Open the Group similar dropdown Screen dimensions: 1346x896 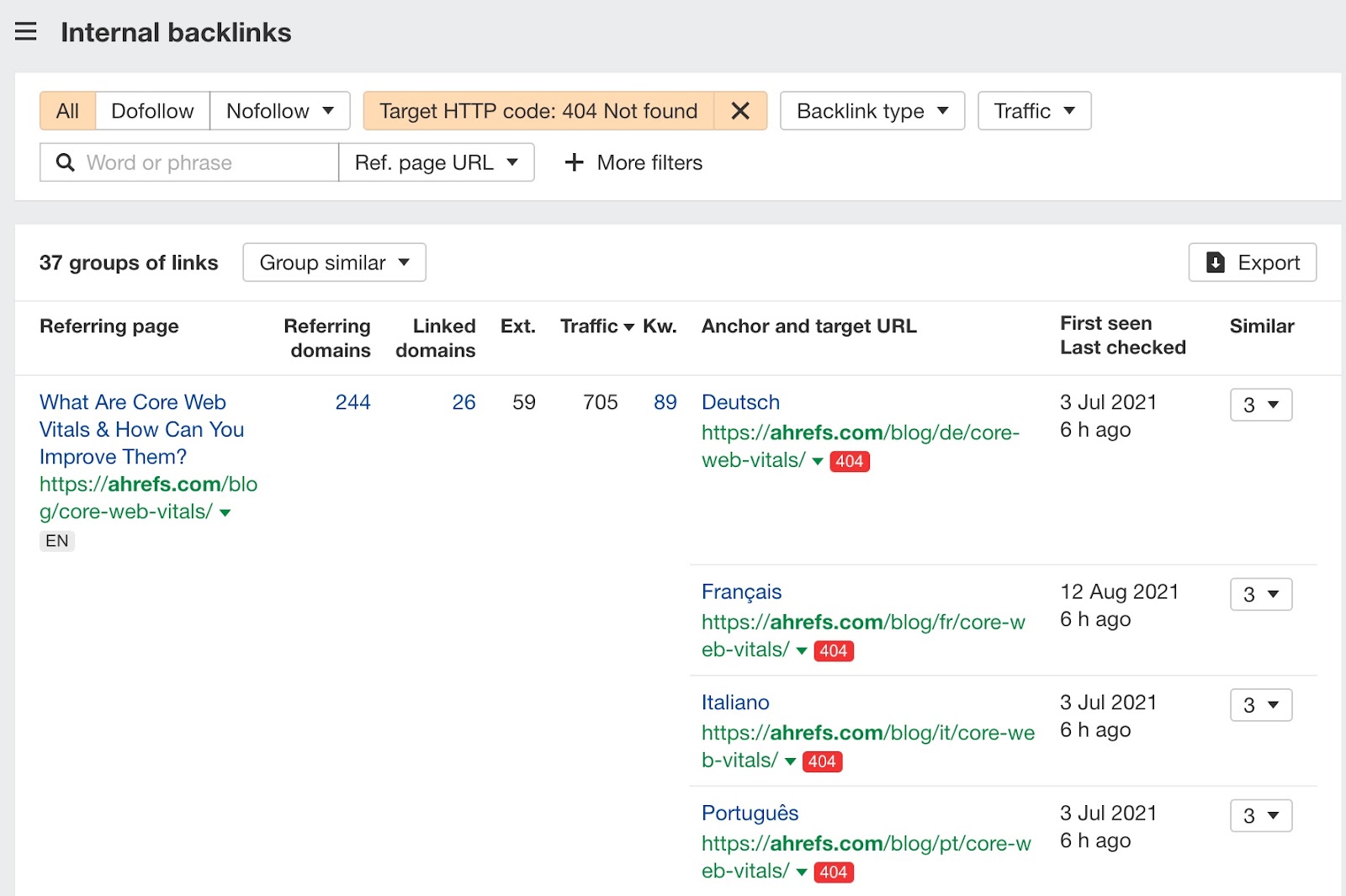(x=333, y=262)
